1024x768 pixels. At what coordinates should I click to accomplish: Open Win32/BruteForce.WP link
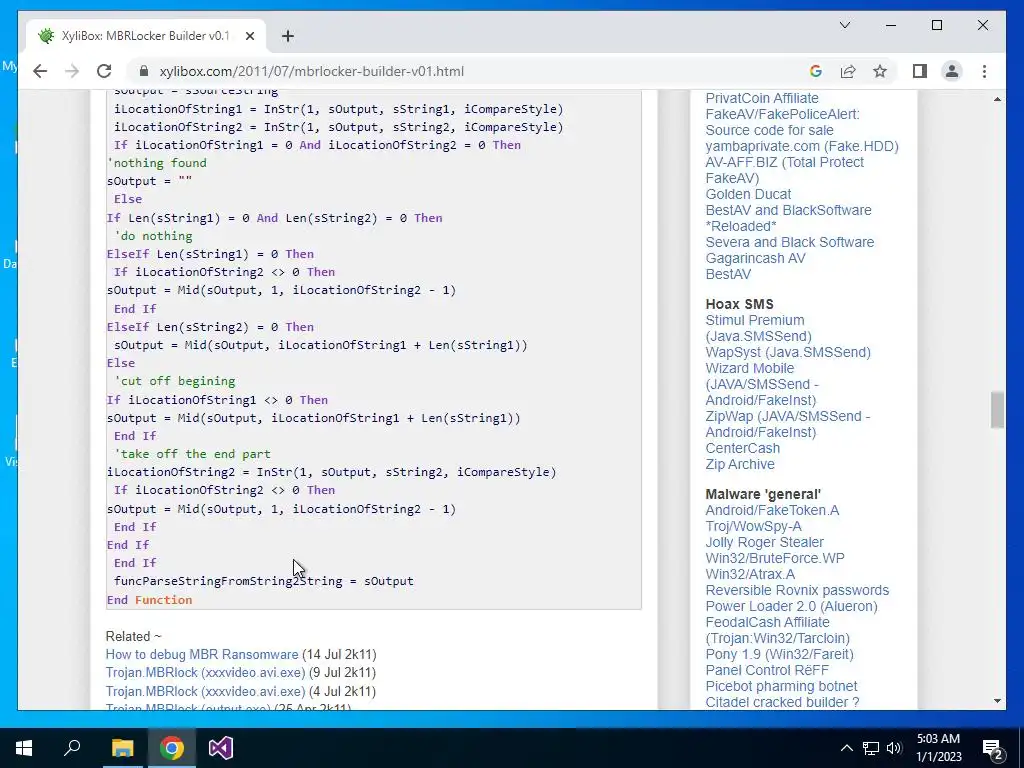pyautogui.click(x=775, y=558)
